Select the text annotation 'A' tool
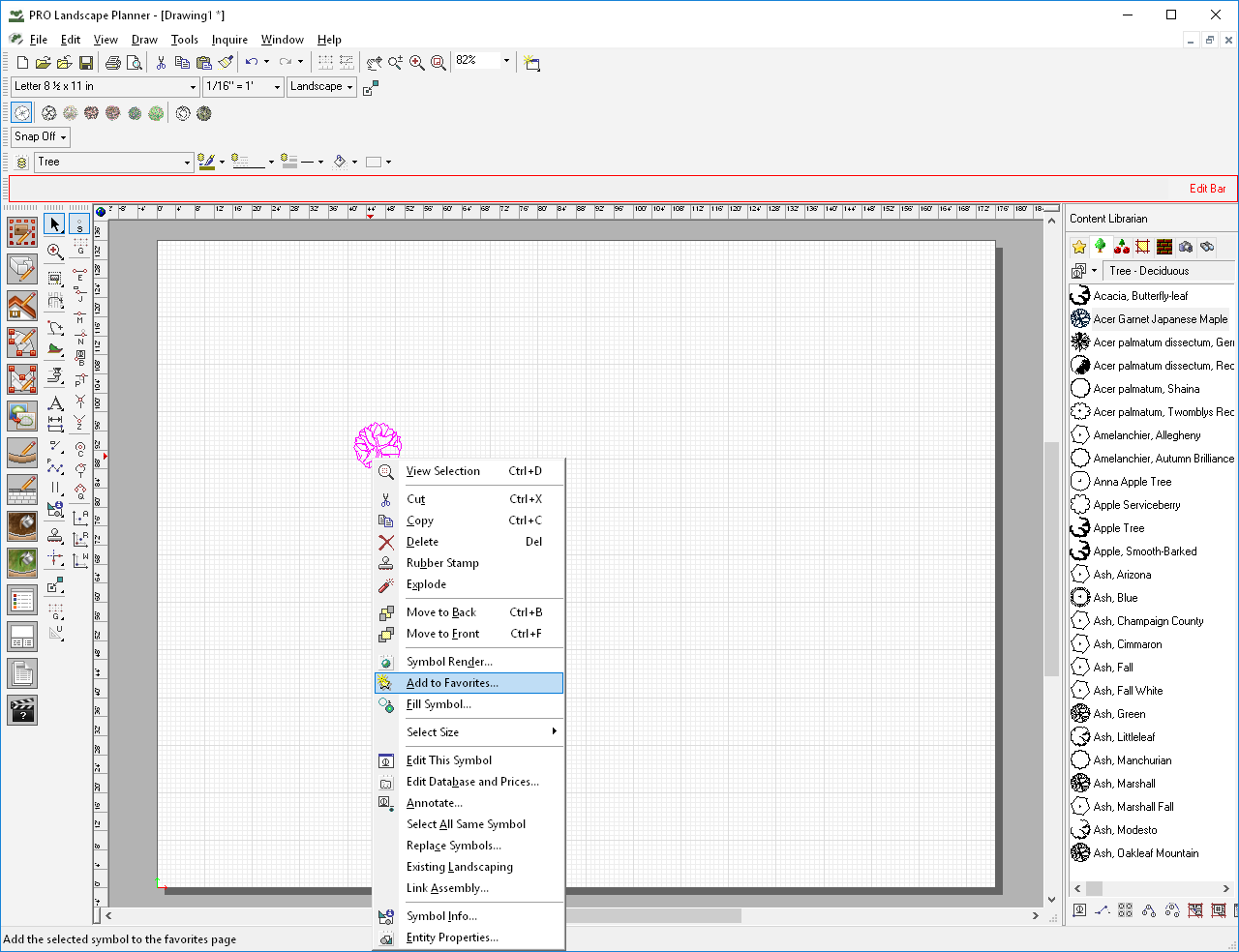This screenshot has width=1239, height=952. pyautogui.click(x=55, y=402)
